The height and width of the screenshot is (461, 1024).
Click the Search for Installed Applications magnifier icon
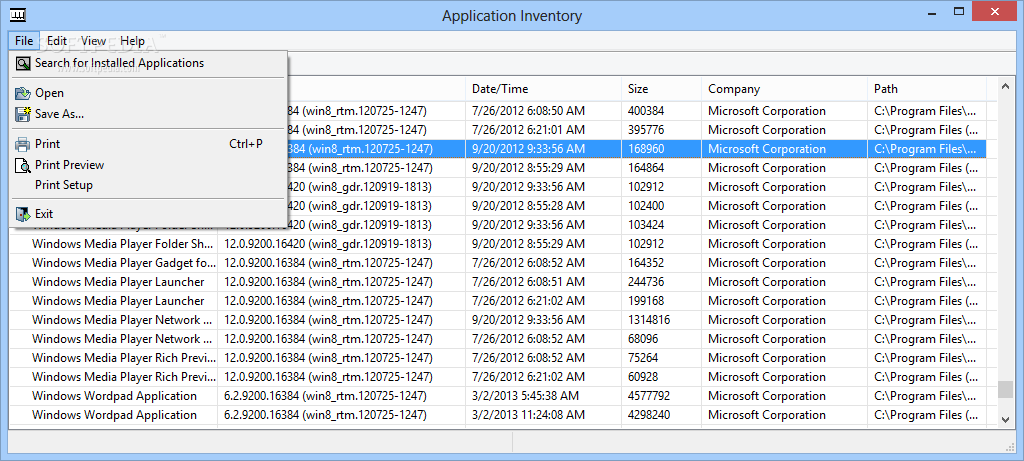click(23, 63)
